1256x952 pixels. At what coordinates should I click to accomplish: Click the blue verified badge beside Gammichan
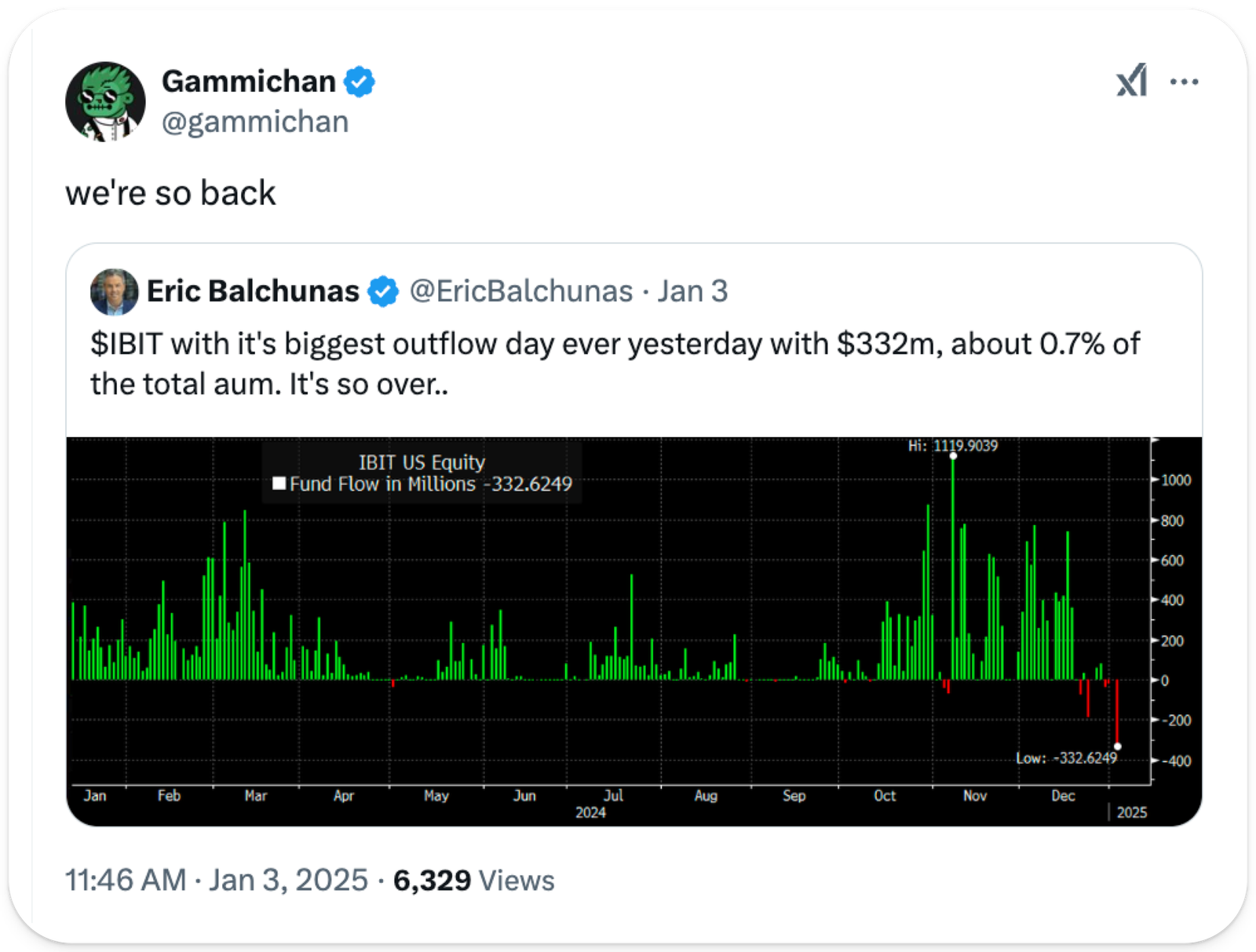click(360, 82)
